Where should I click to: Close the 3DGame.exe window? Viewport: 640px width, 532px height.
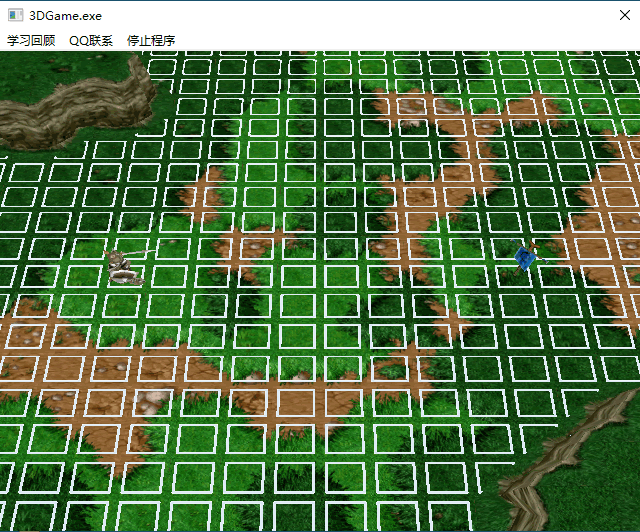[x=616, y=16]
